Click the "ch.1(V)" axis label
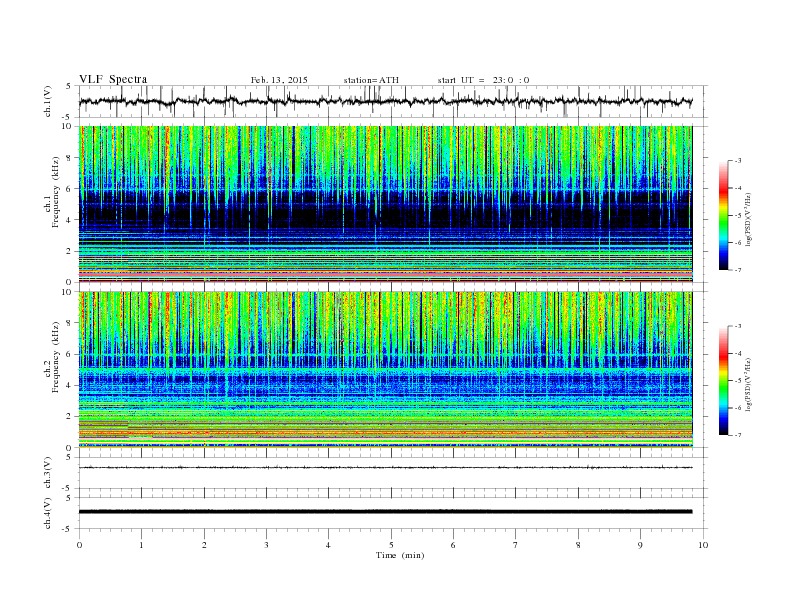The width and height of the screenshot is (792, 612). (48, 101)
